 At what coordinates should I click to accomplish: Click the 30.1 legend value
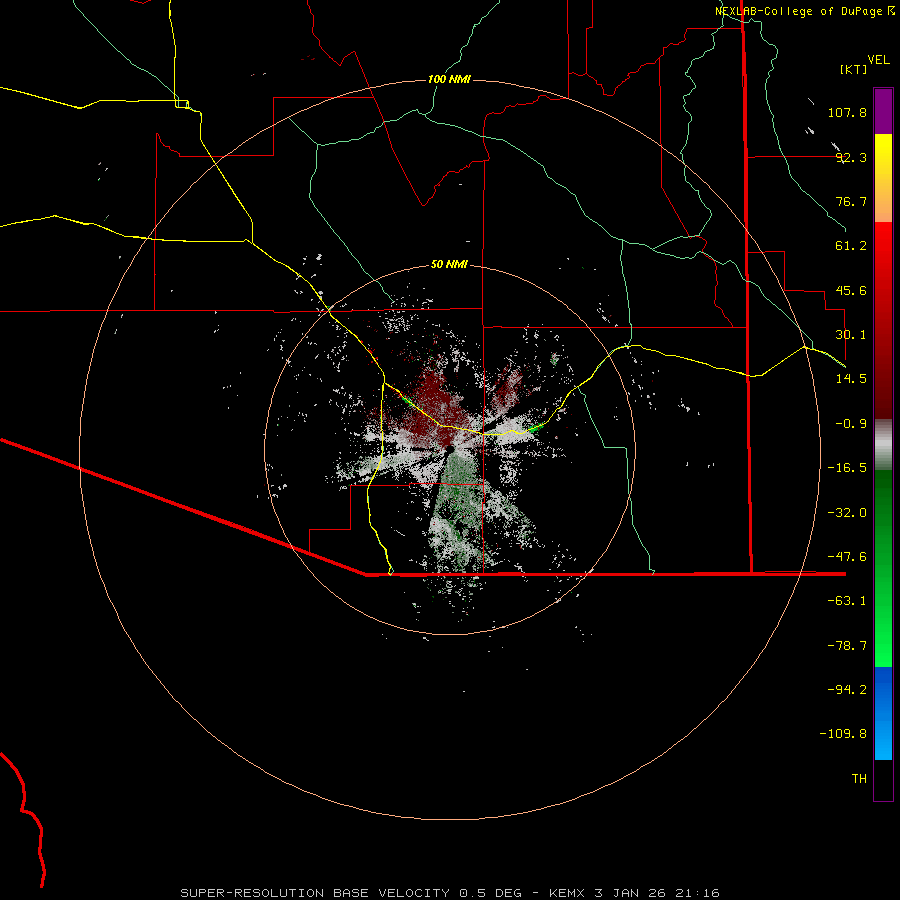coord(851,335)
